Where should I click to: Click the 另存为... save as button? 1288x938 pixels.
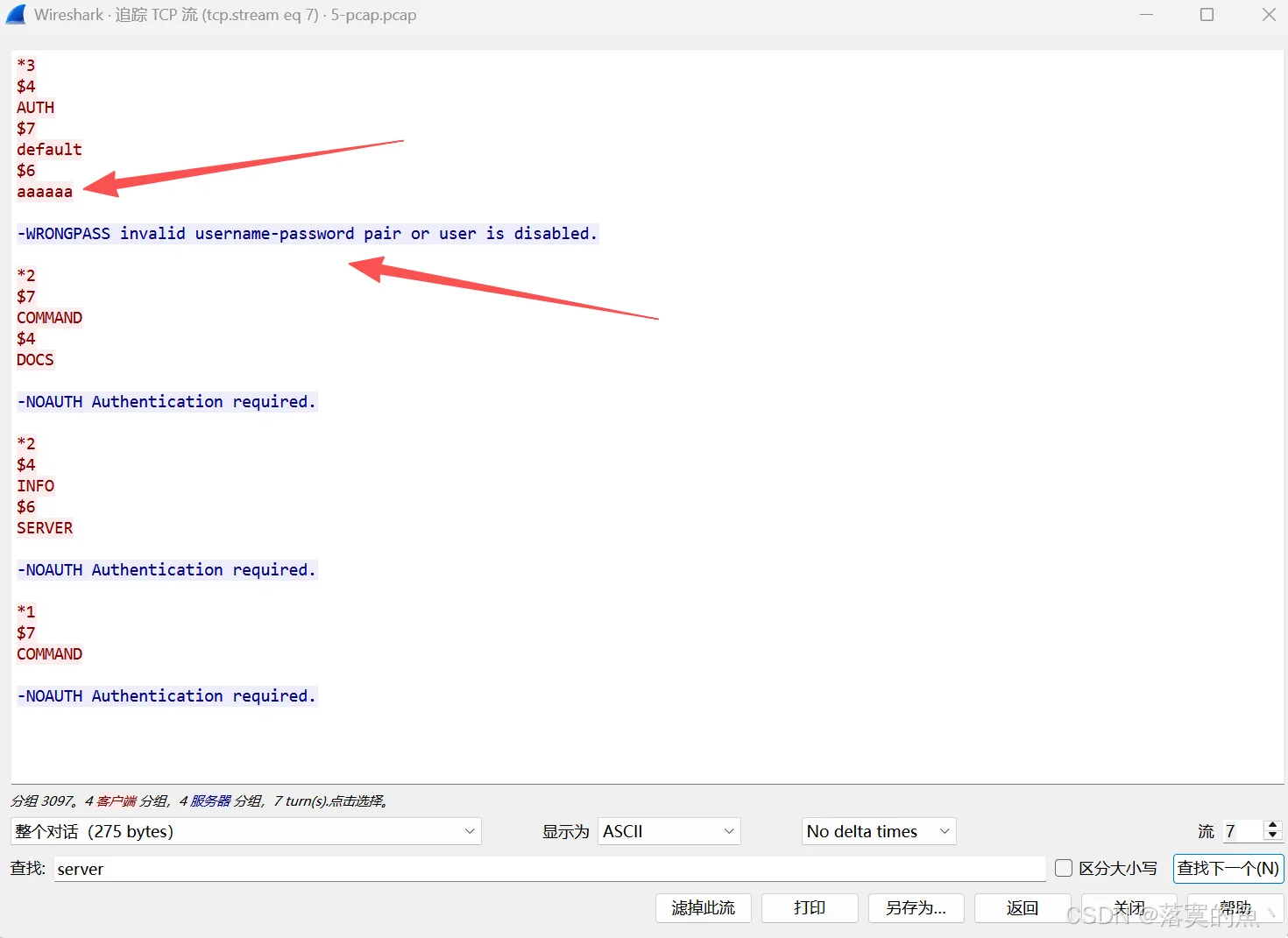pos(916,908)
